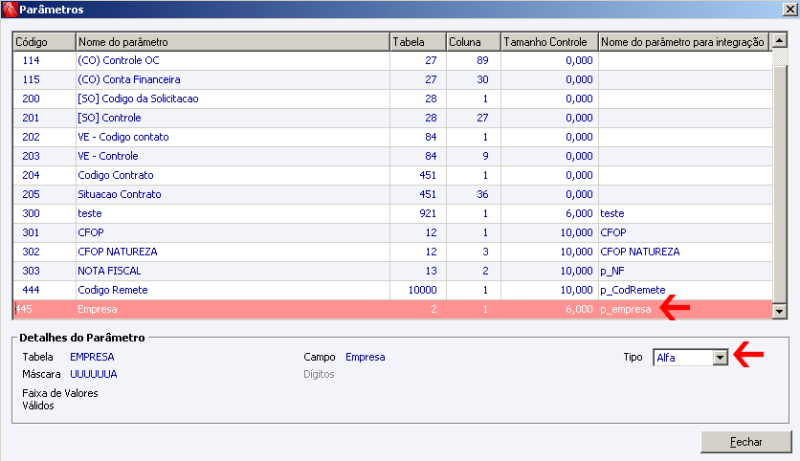Click the Nome do parâmetro para integração header
This screenshot has width=800, height=461.
click(683, 42)
